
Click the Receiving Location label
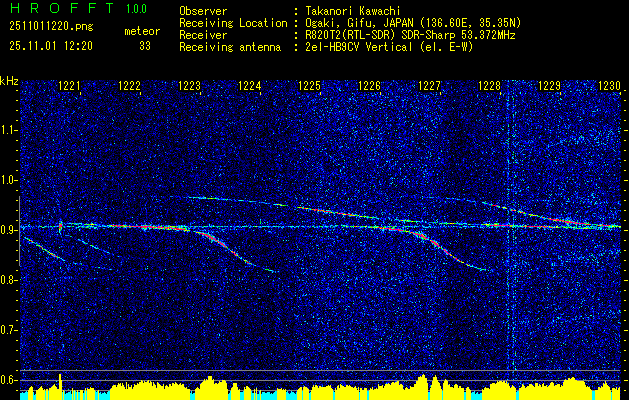tap(233, 23)
